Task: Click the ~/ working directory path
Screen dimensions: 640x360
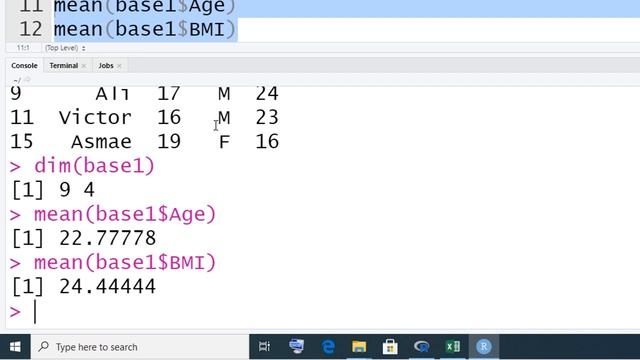Action: [x=17, y=80]
